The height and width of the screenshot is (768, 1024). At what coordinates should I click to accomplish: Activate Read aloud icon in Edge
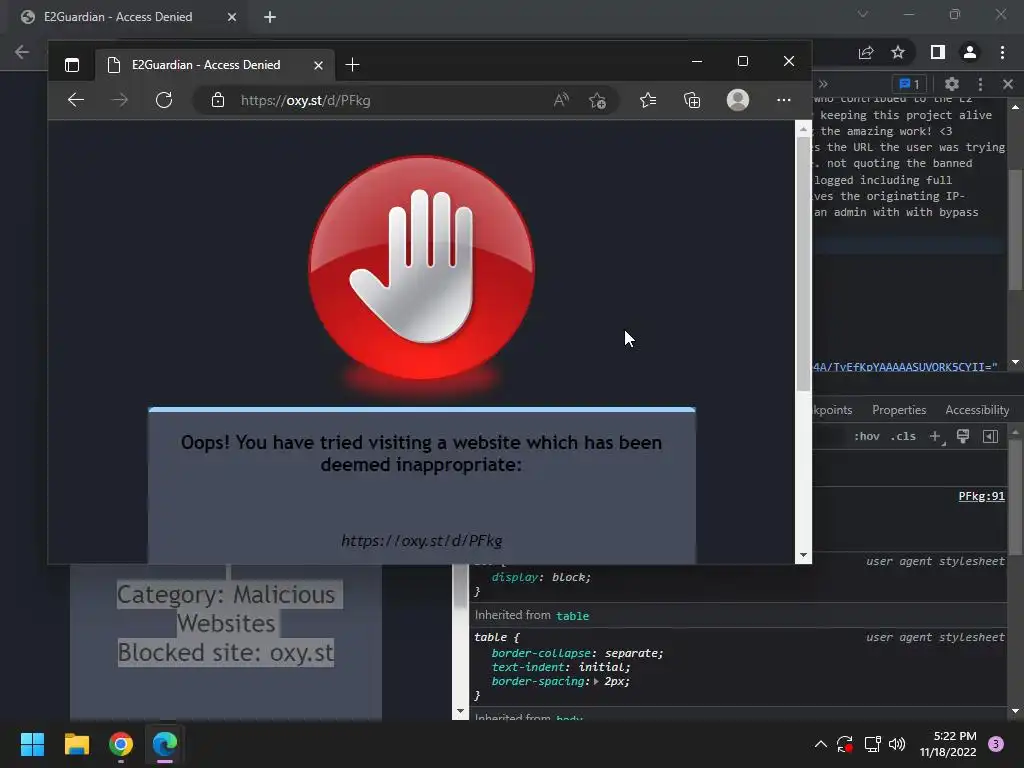click(561, 100)
